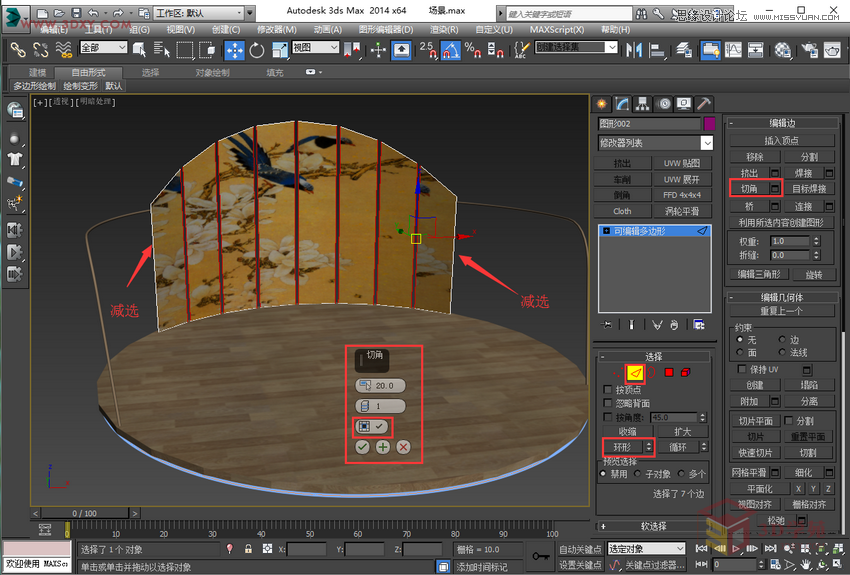Click the purple object color swatch

click(x=709, y=124)
